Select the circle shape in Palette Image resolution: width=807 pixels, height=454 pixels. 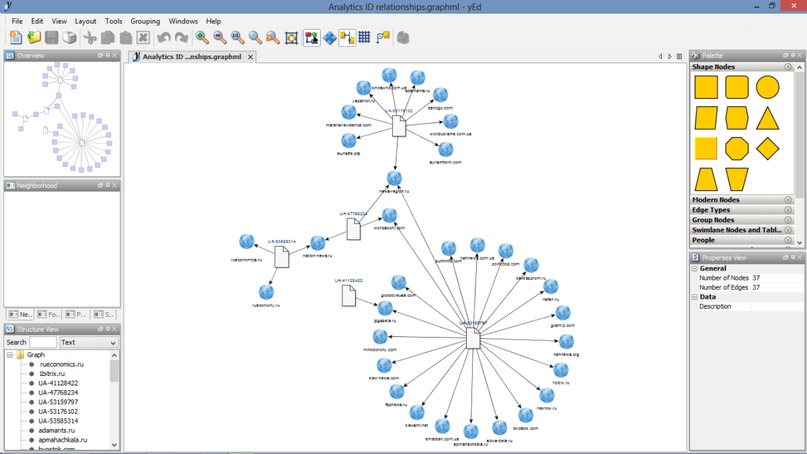click(767, 87)
